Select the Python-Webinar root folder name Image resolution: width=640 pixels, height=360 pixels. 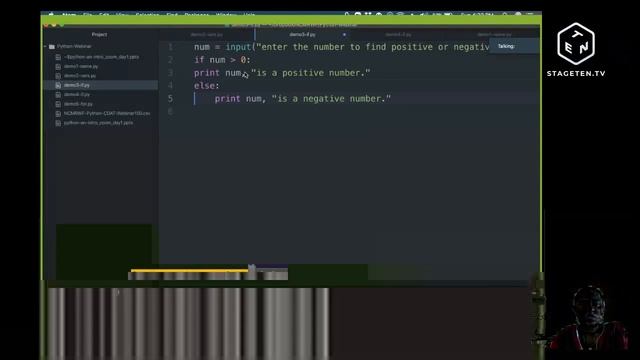[74, 47]
